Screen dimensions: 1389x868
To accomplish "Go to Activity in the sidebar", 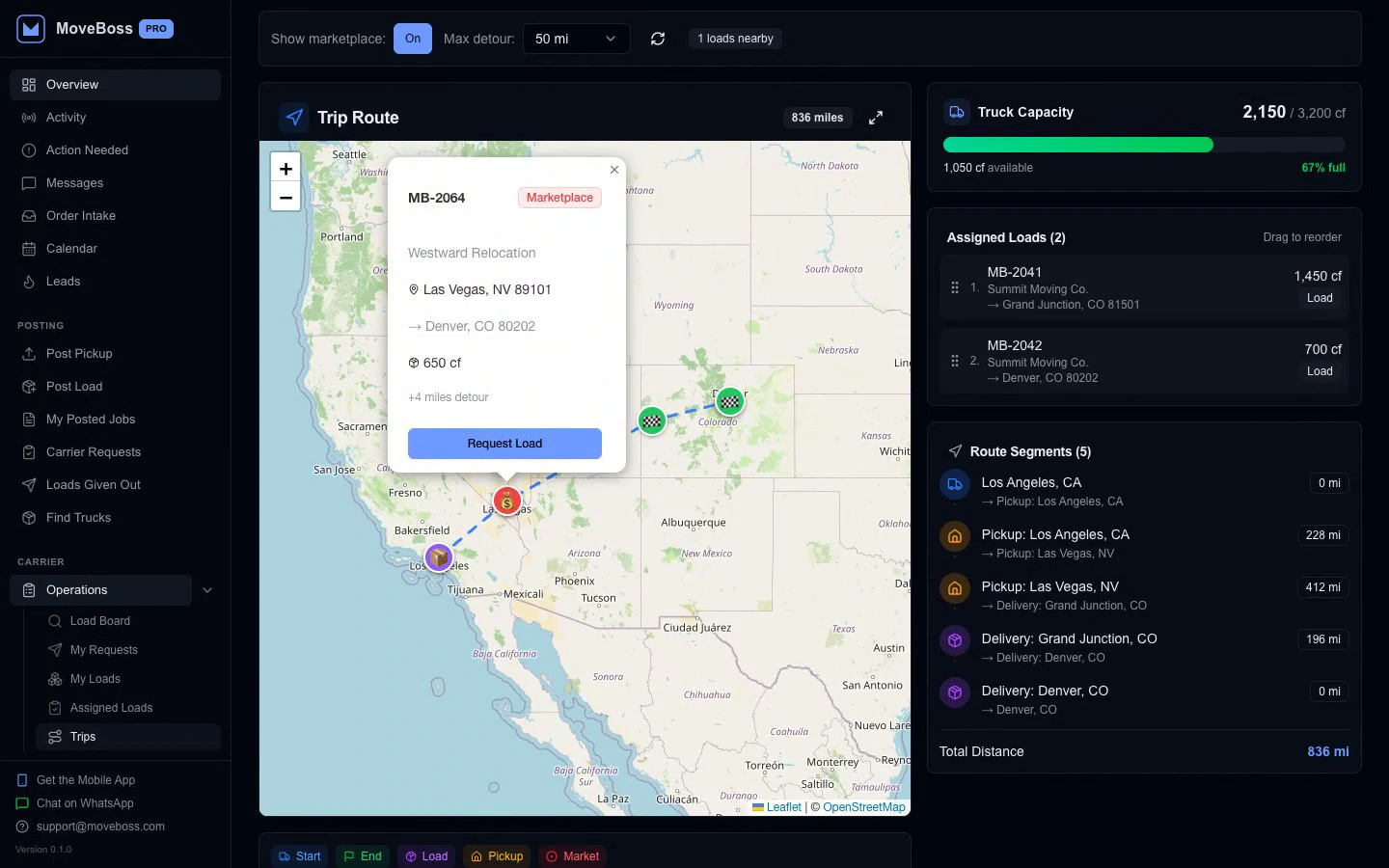I will coord(115,118).
